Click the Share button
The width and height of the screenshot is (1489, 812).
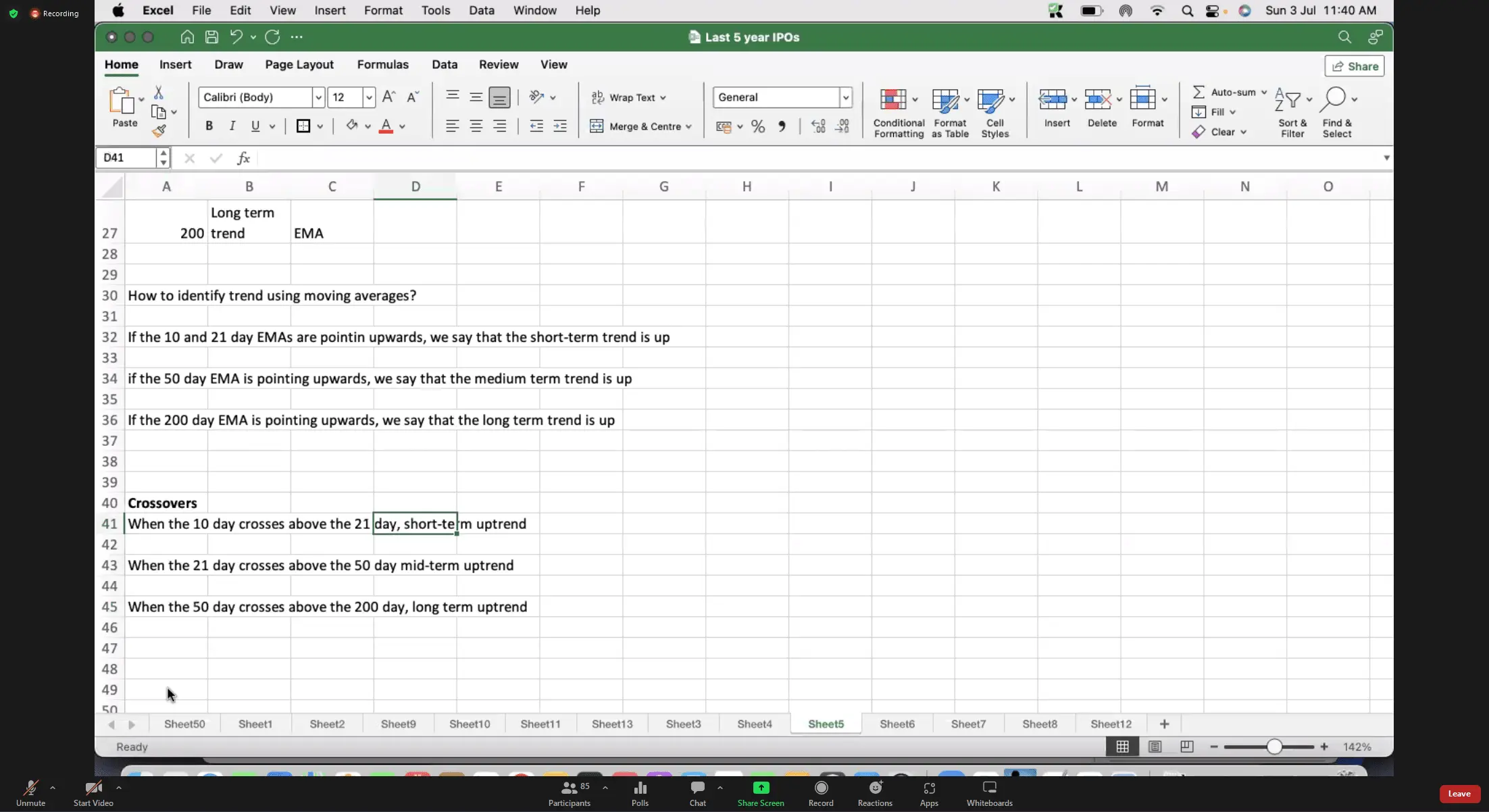(1355, 66)
